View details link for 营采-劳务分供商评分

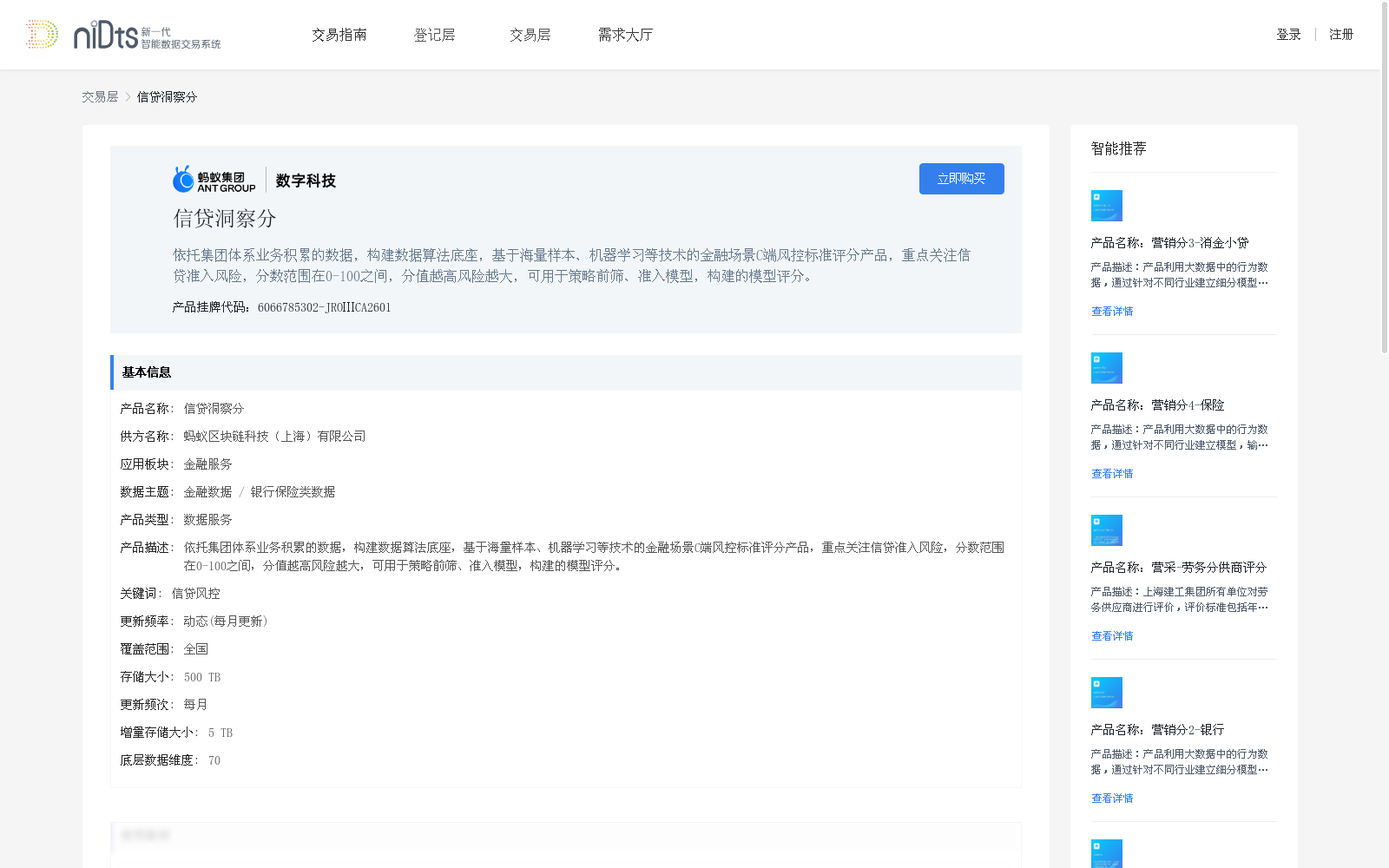pyautogui.click(x=1112, y=636)
